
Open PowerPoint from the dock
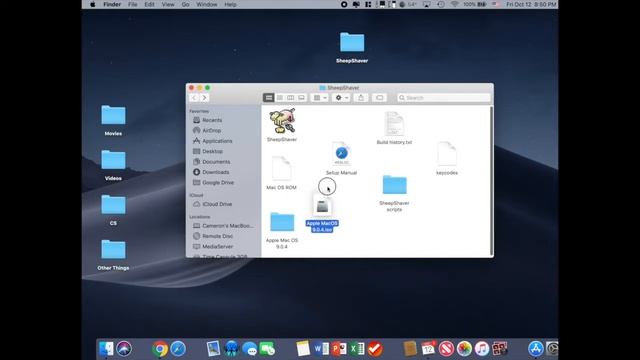point(339,349)
